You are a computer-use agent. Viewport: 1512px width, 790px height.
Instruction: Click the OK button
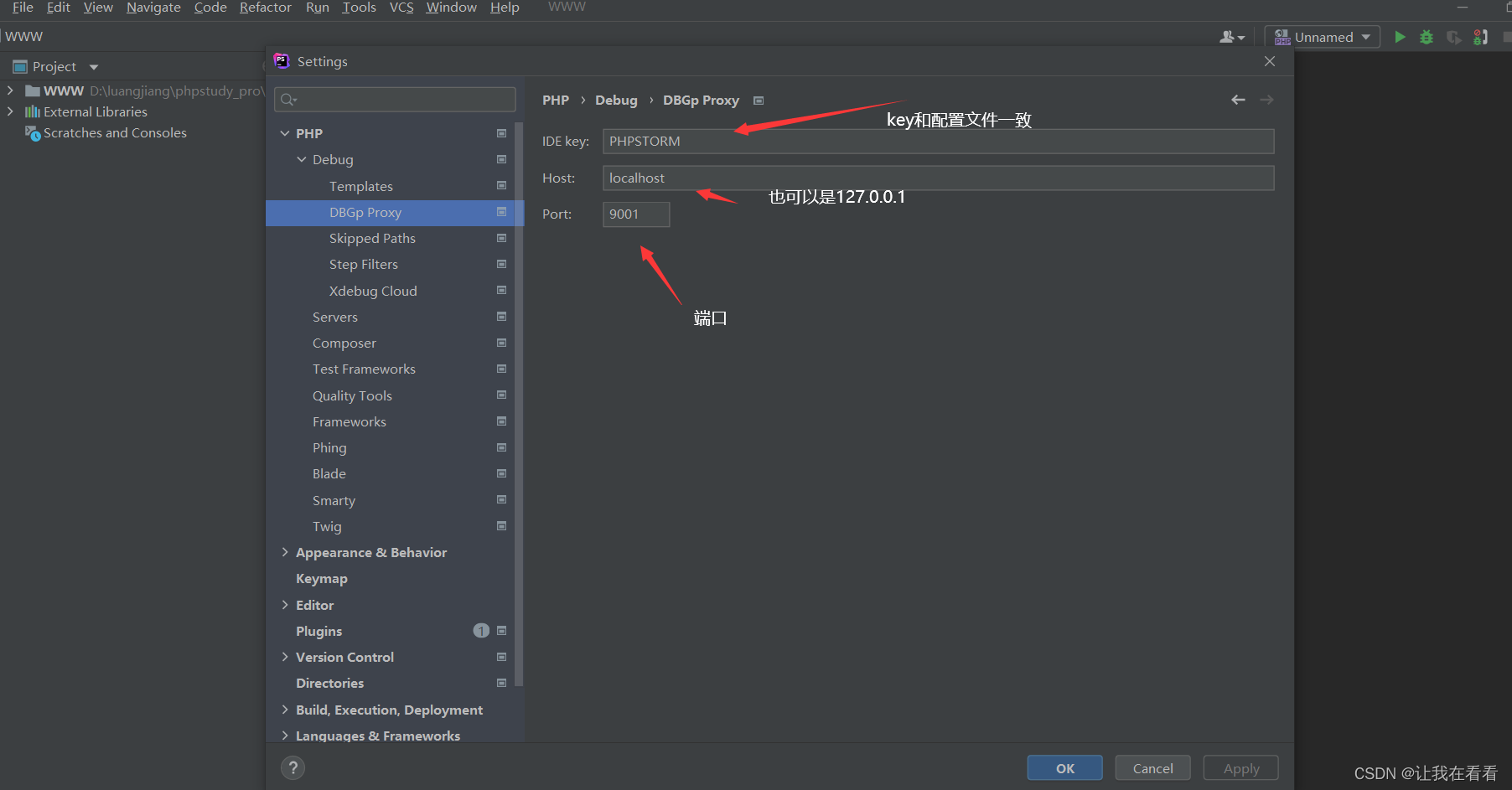pos(1064,768)
